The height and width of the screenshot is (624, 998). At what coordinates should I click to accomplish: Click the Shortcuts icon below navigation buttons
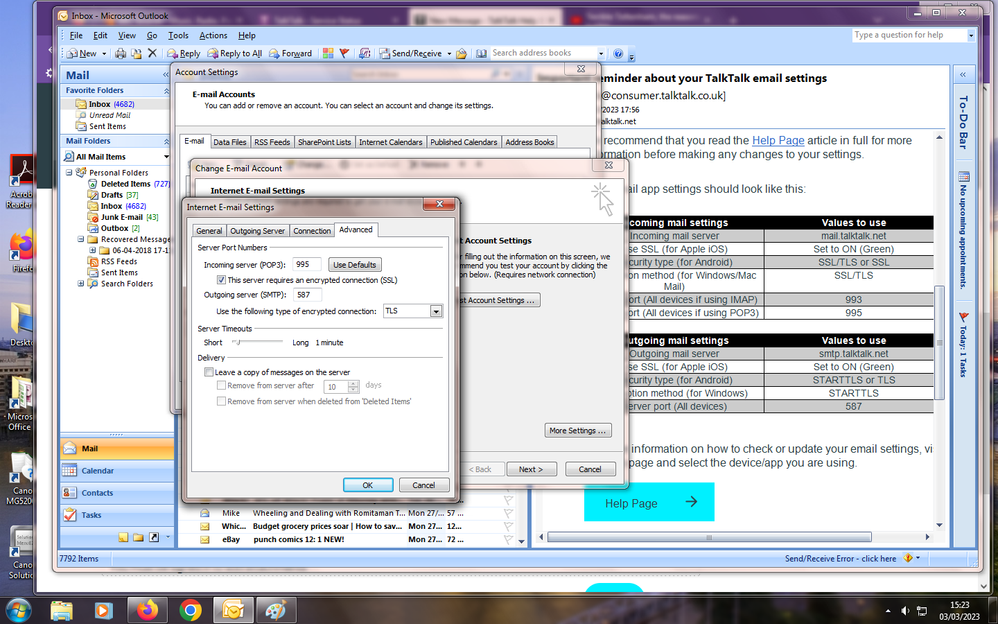pyautogui.click(x=154, y=537)
